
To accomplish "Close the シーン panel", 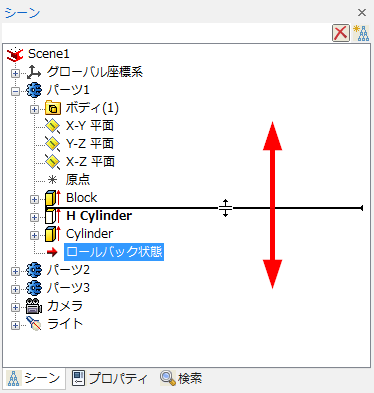I will pos(362,13).
